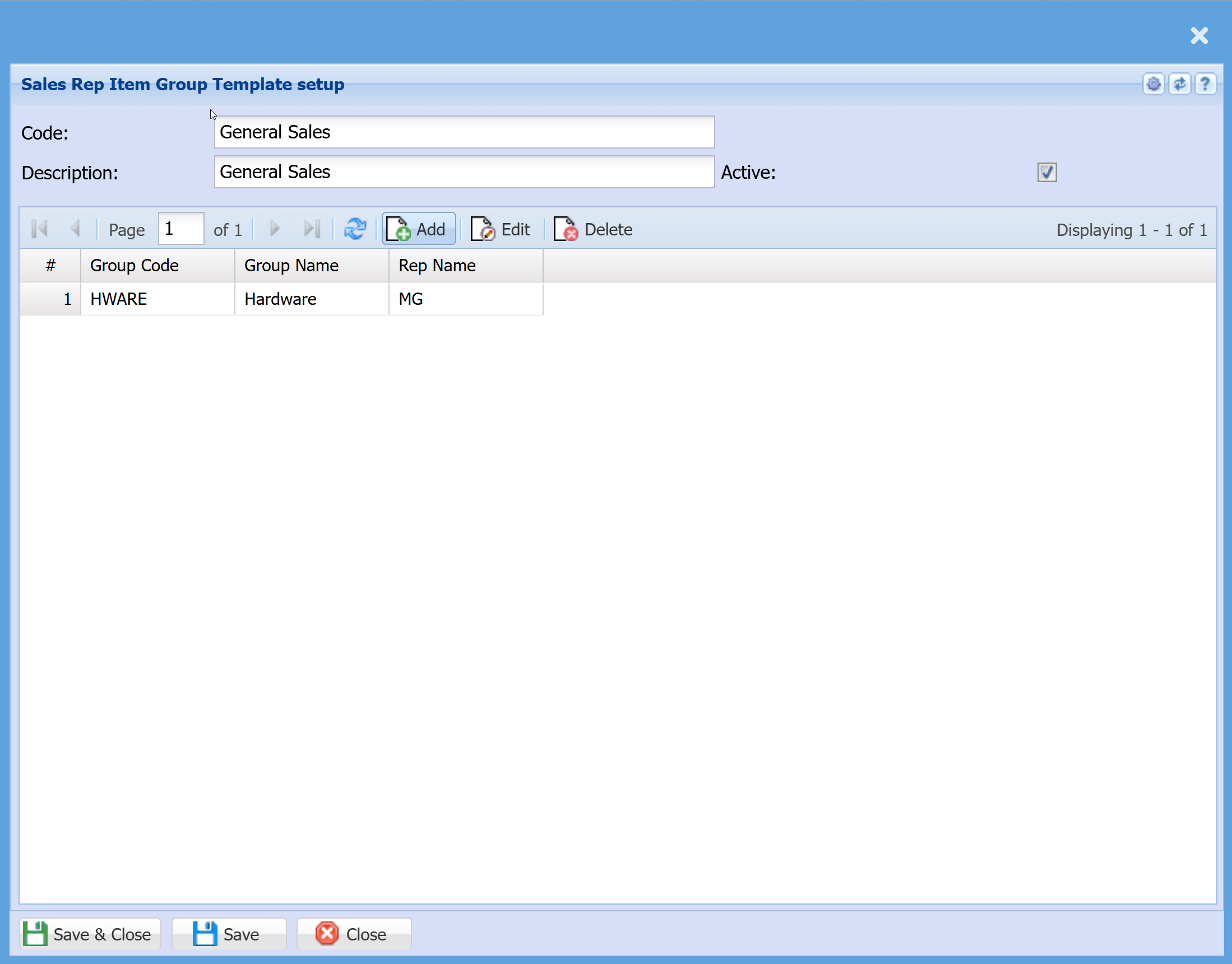The image size is (1232, 964).
Task: Go to next page arrow
Action: click(275, 229)
